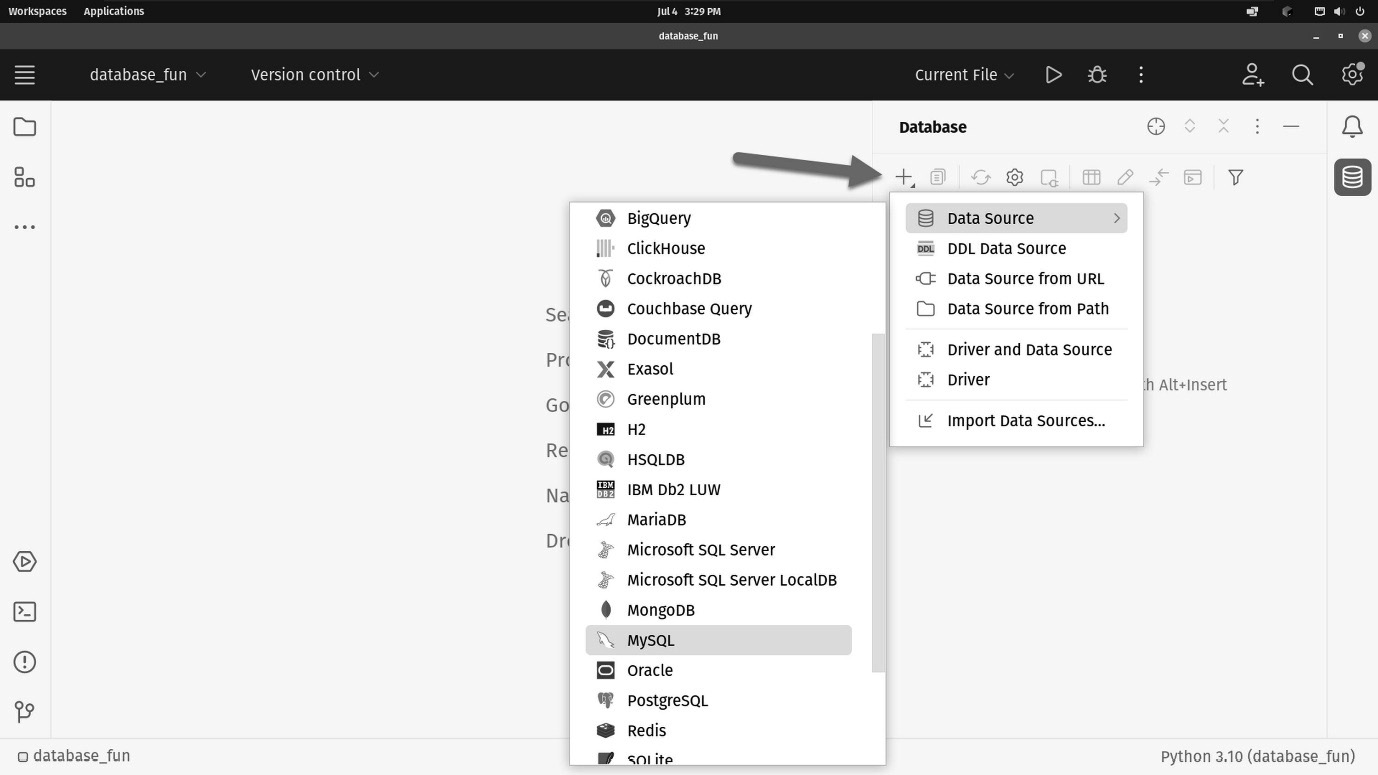
Task: Select the Driver menu entry
Action: [1016, 379]
